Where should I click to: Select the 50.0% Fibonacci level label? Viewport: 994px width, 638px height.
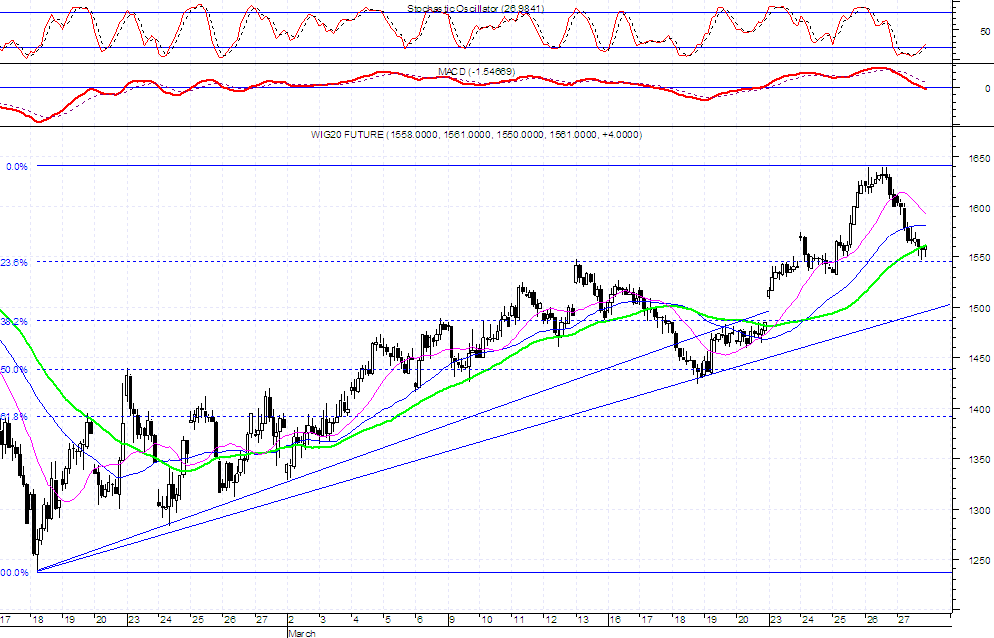14,370
